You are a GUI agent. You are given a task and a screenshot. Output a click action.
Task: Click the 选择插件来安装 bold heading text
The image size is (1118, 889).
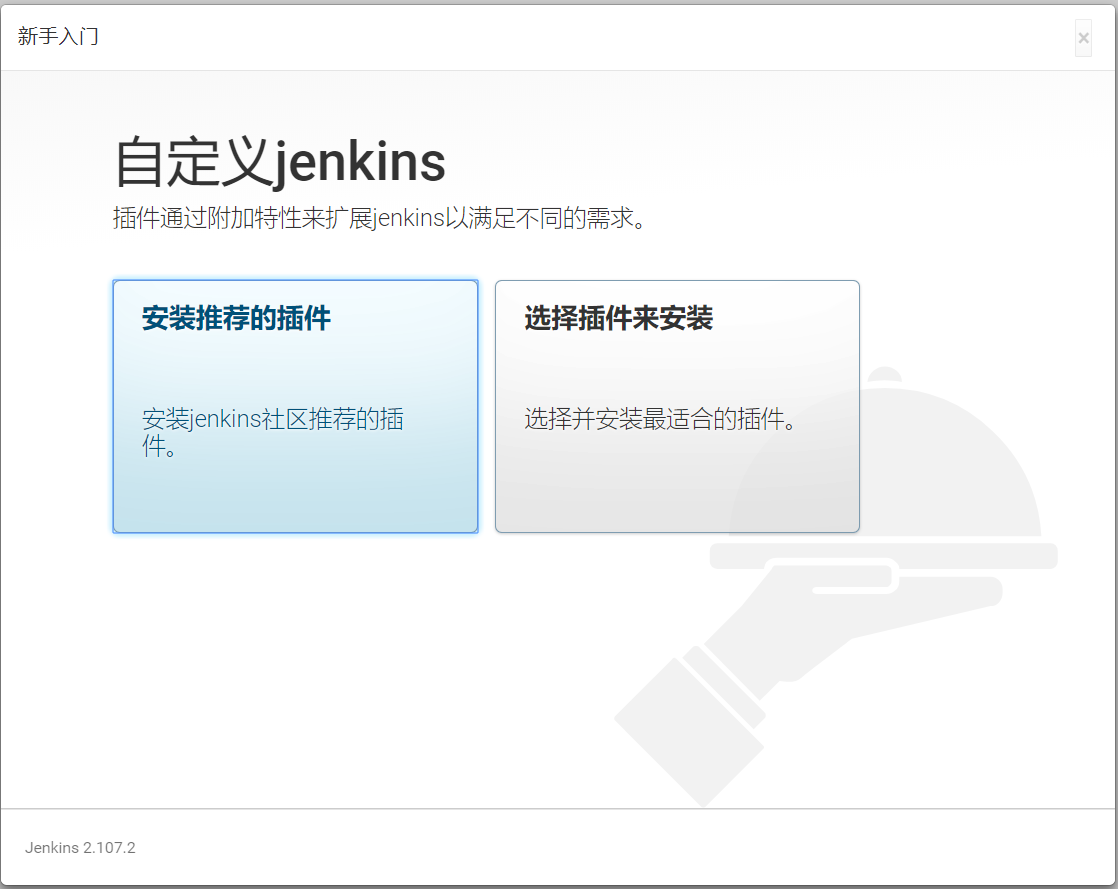click(x=618, y=319)
